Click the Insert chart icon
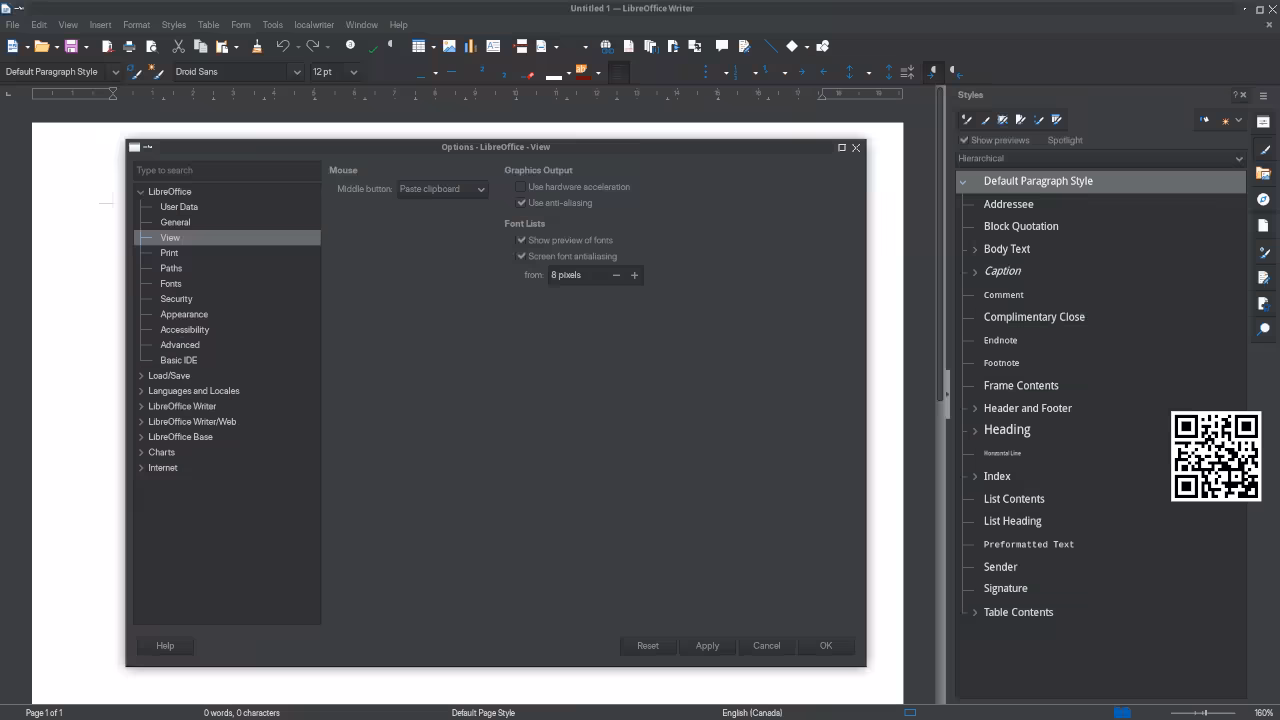This screenshot has height=720, width=1280. pos(470,46)
